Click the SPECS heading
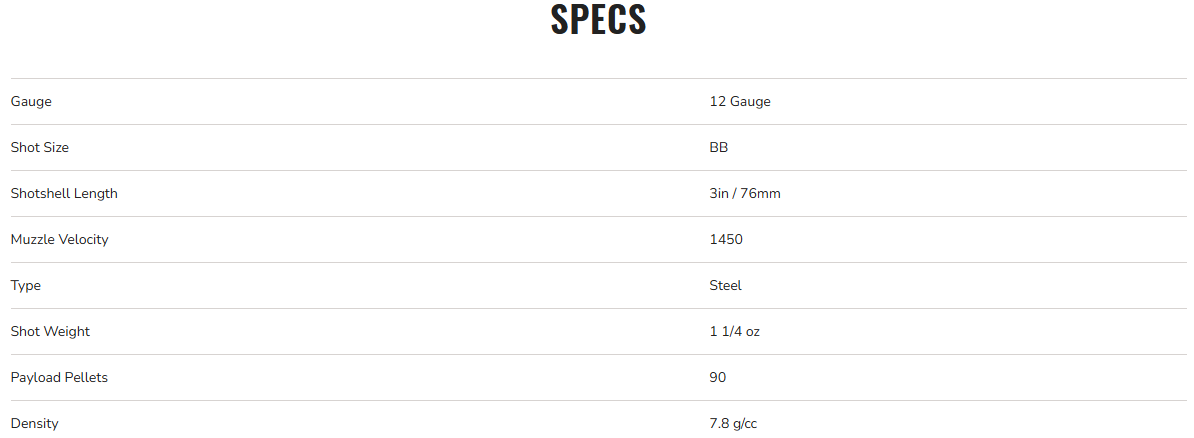The image size is (1194, 438). pyautogui.click(x=598, y=21)
